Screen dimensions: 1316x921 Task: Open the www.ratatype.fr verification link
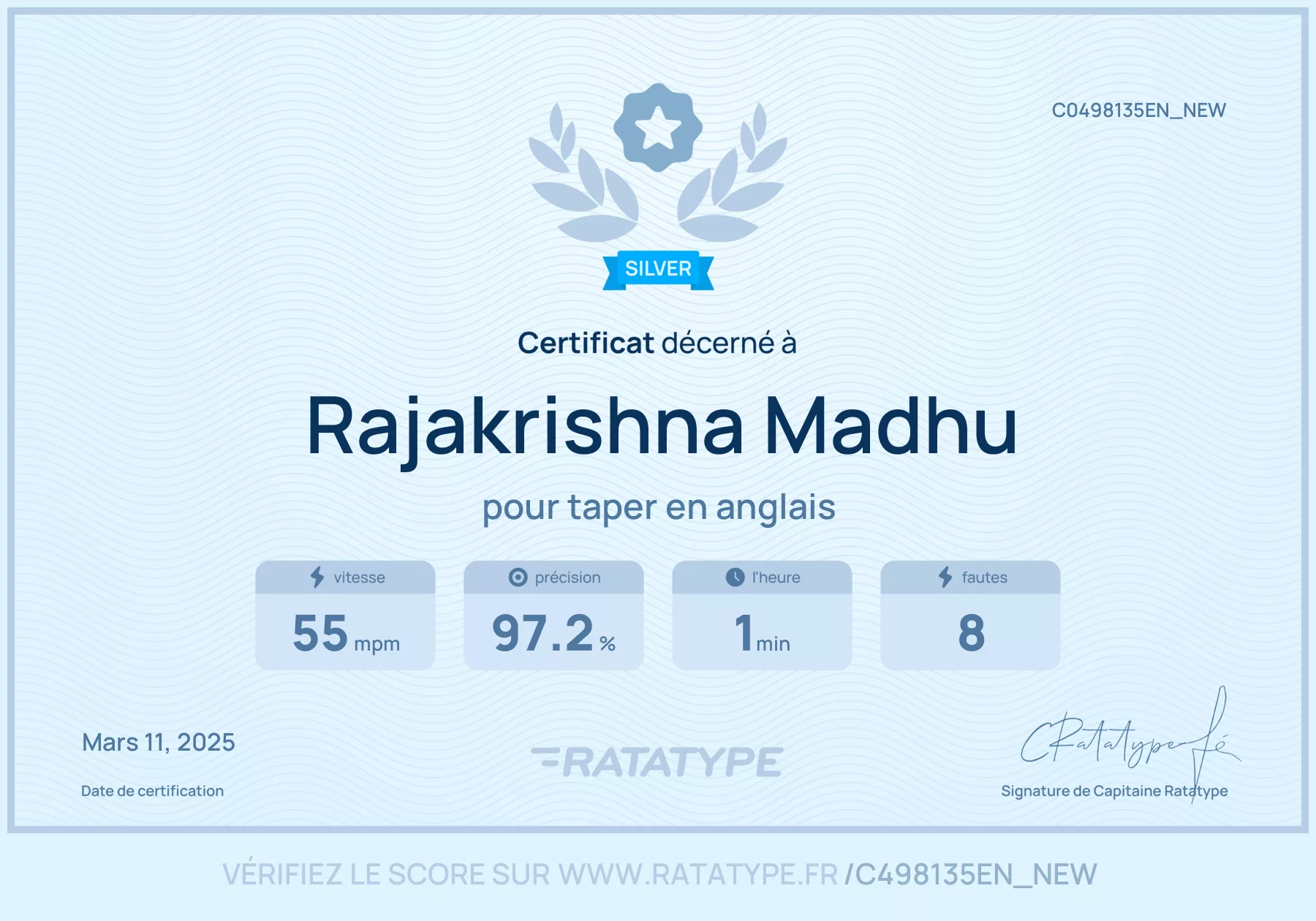click(x=698, y=875)
